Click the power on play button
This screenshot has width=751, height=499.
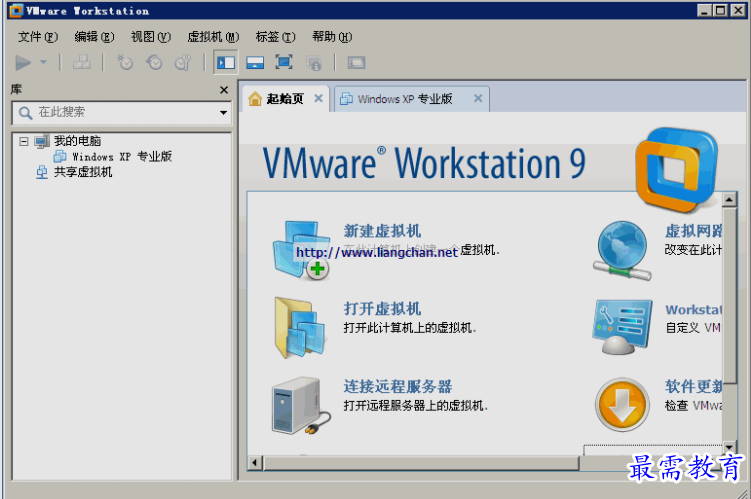tap(23, 62)
